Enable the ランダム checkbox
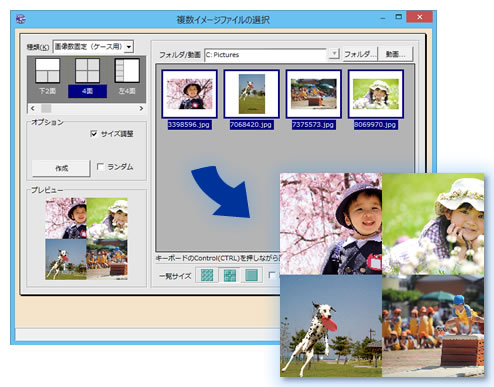494x387 pixels. coord(100,166)
